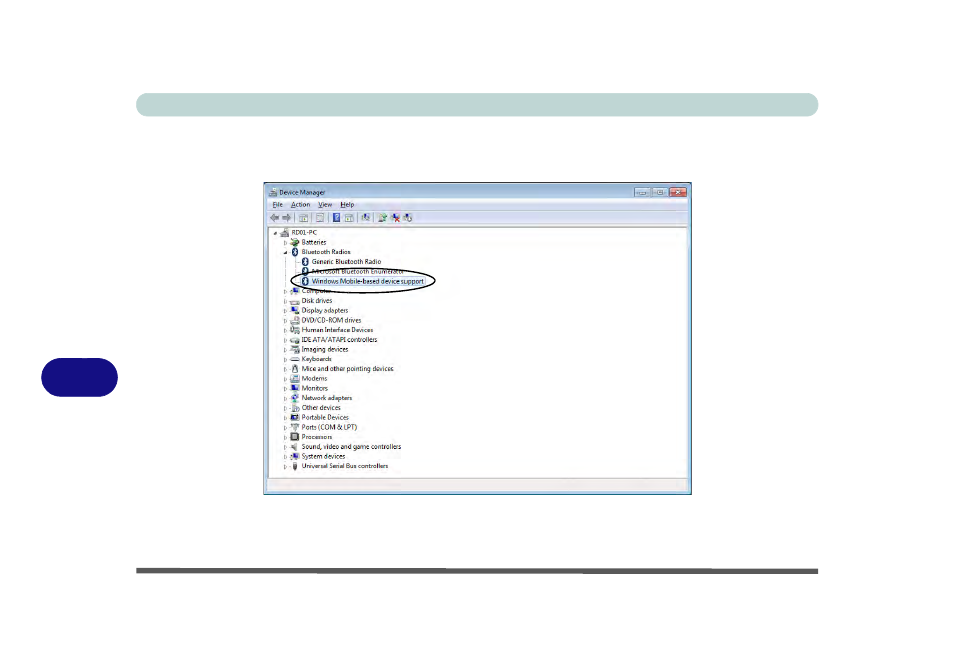This screenshot has width=954, height=672.
Task: Open the Help menu
Action: 347,205
